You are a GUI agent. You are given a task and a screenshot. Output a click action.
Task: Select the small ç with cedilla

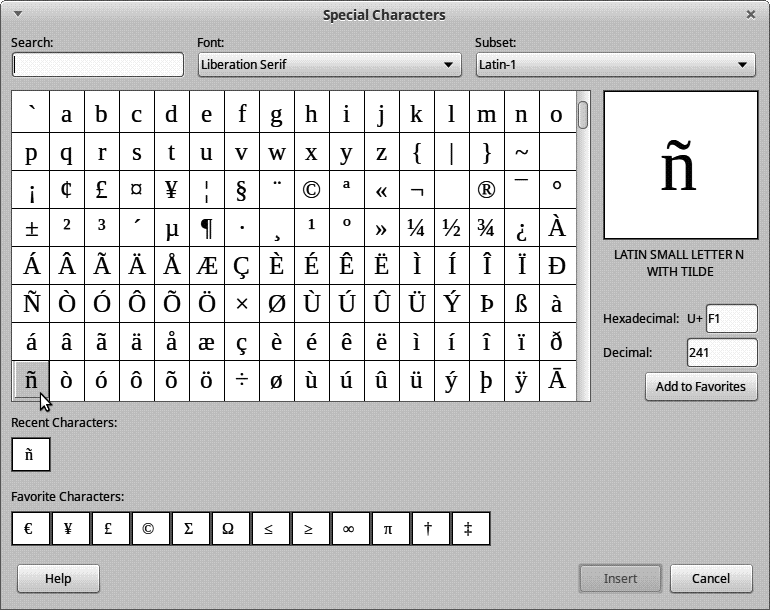pos(241,342)
